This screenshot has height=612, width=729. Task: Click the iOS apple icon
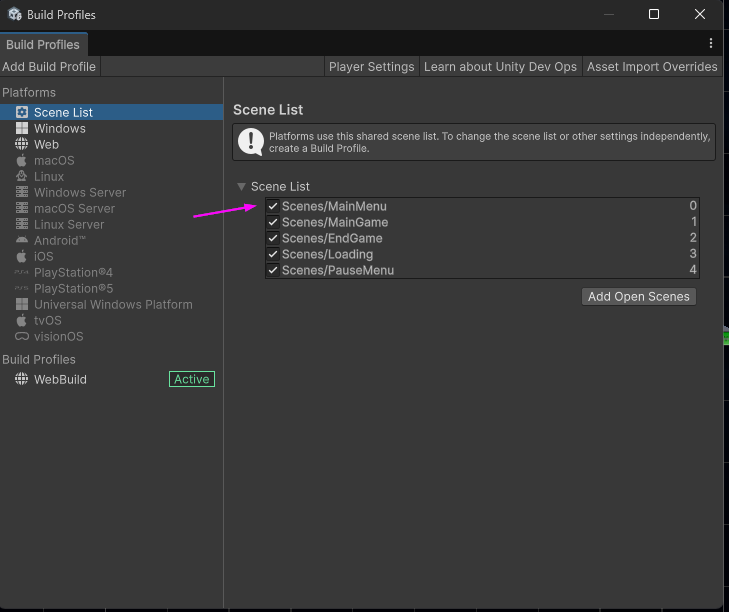[x=21, y=256]
